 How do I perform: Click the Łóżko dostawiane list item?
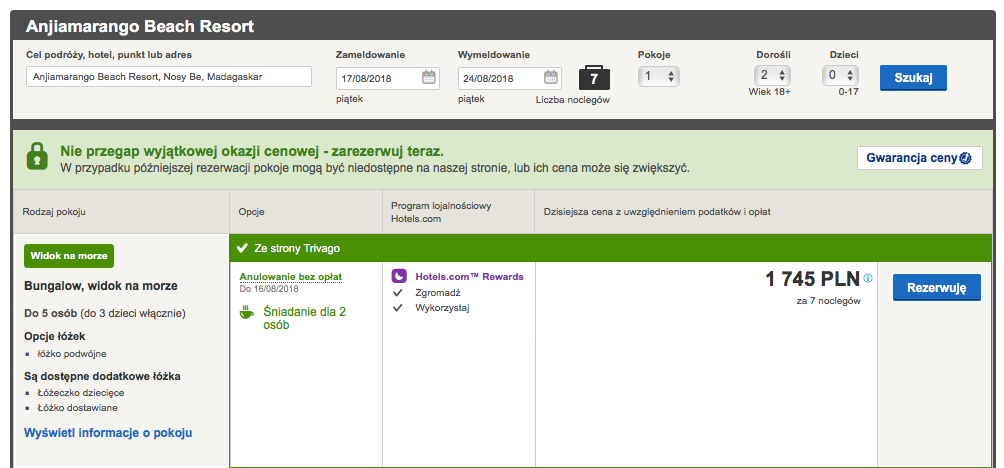pos(75,408)
